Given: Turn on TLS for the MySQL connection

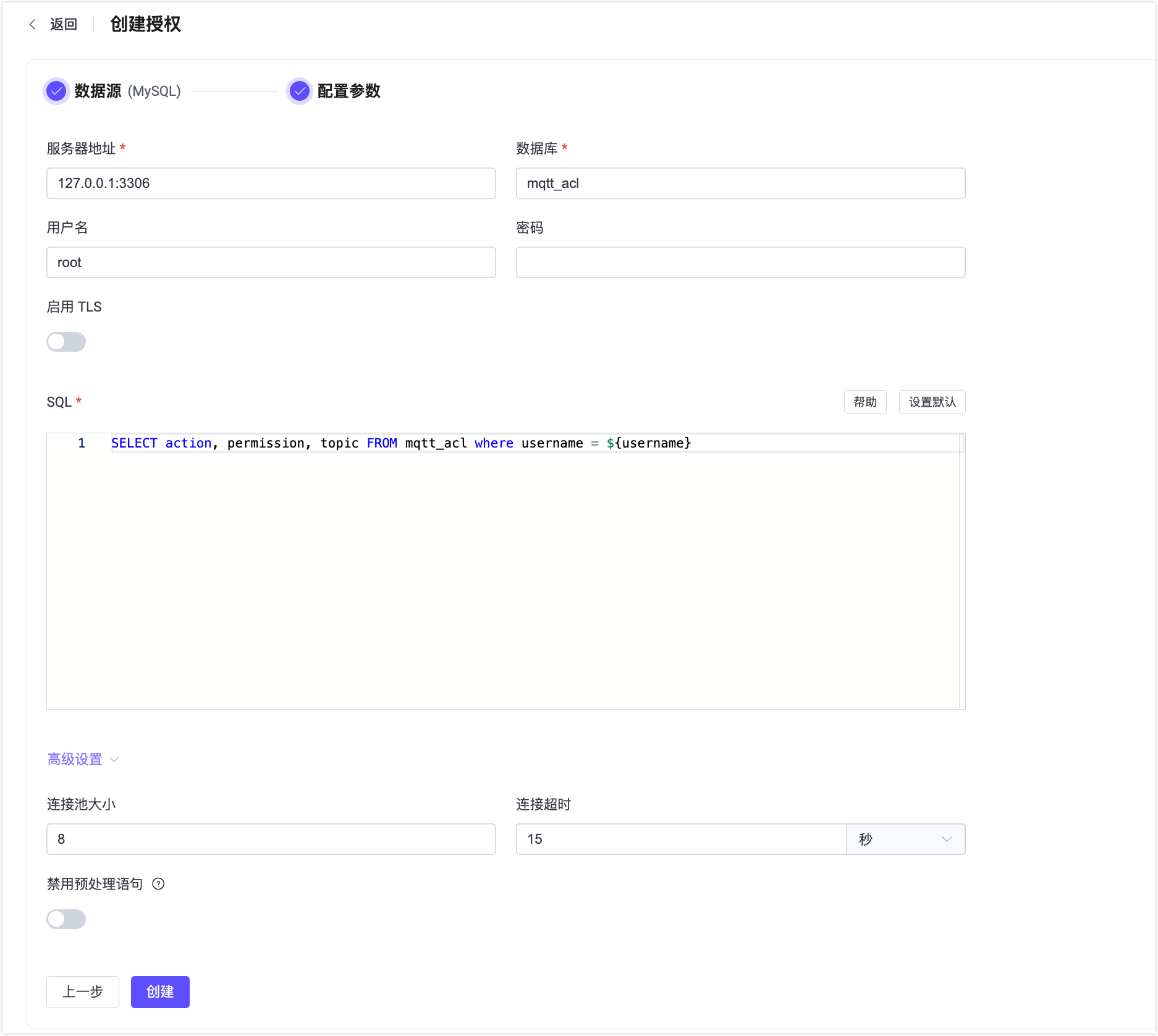Looking at the screenshot, I should pos(66,341).
